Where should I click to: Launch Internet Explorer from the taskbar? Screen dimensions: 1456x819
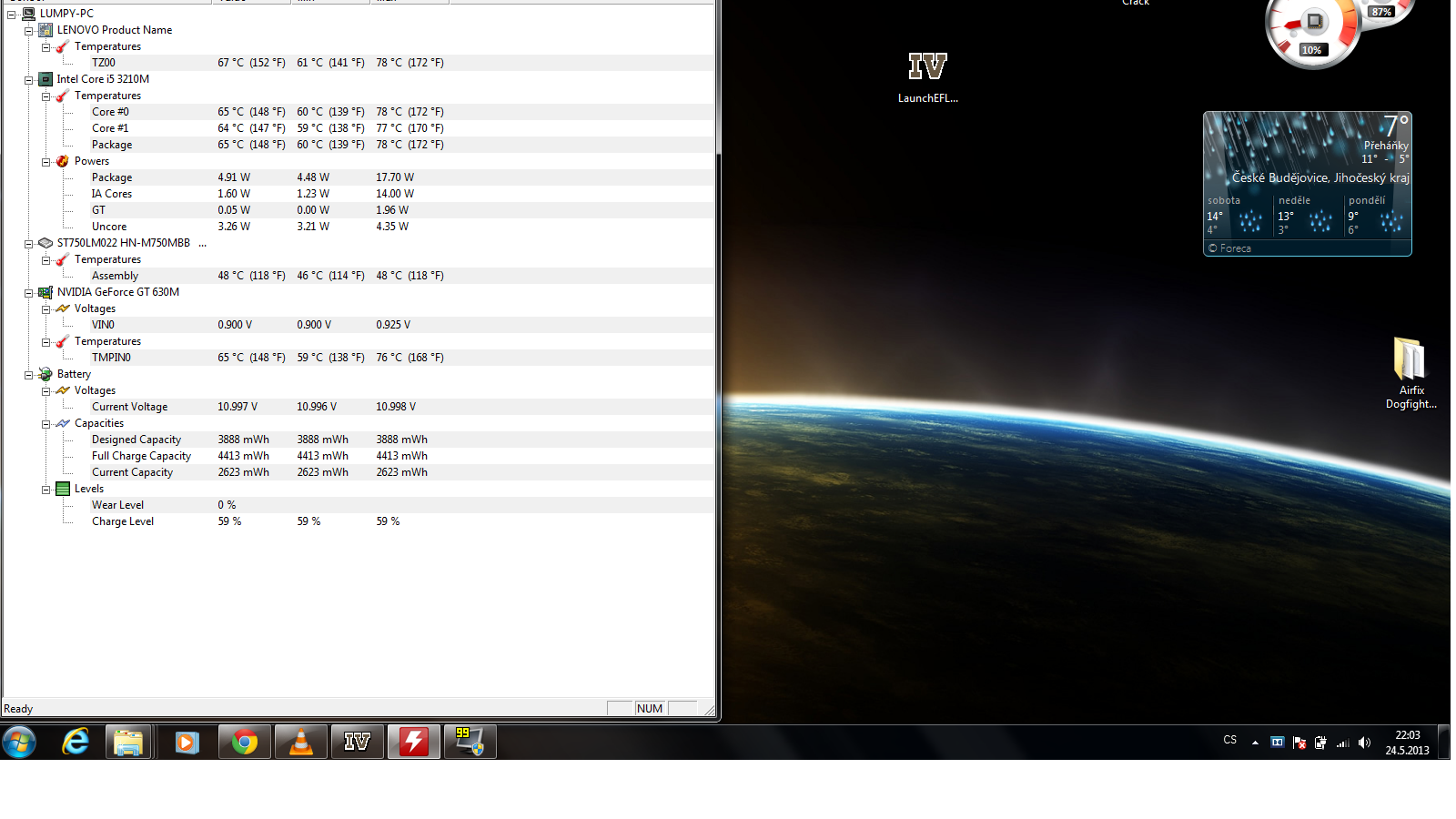pos(76,742)
